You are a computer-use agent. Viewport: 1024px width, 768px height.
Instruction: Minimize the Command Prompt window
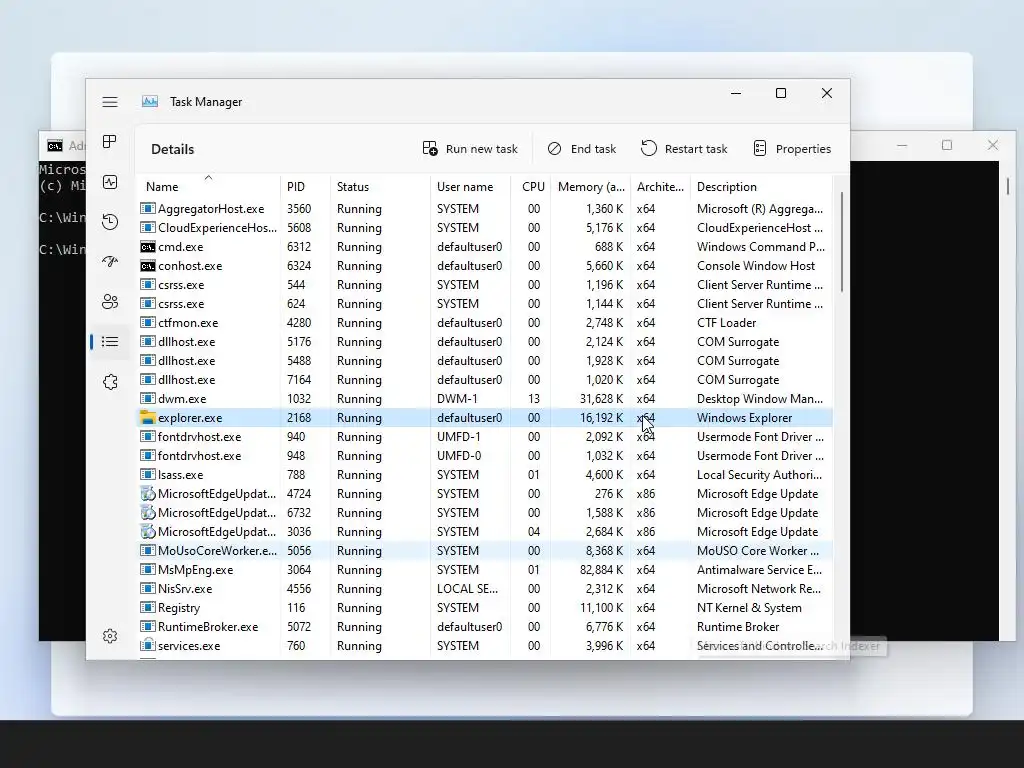tap(902, 145)
